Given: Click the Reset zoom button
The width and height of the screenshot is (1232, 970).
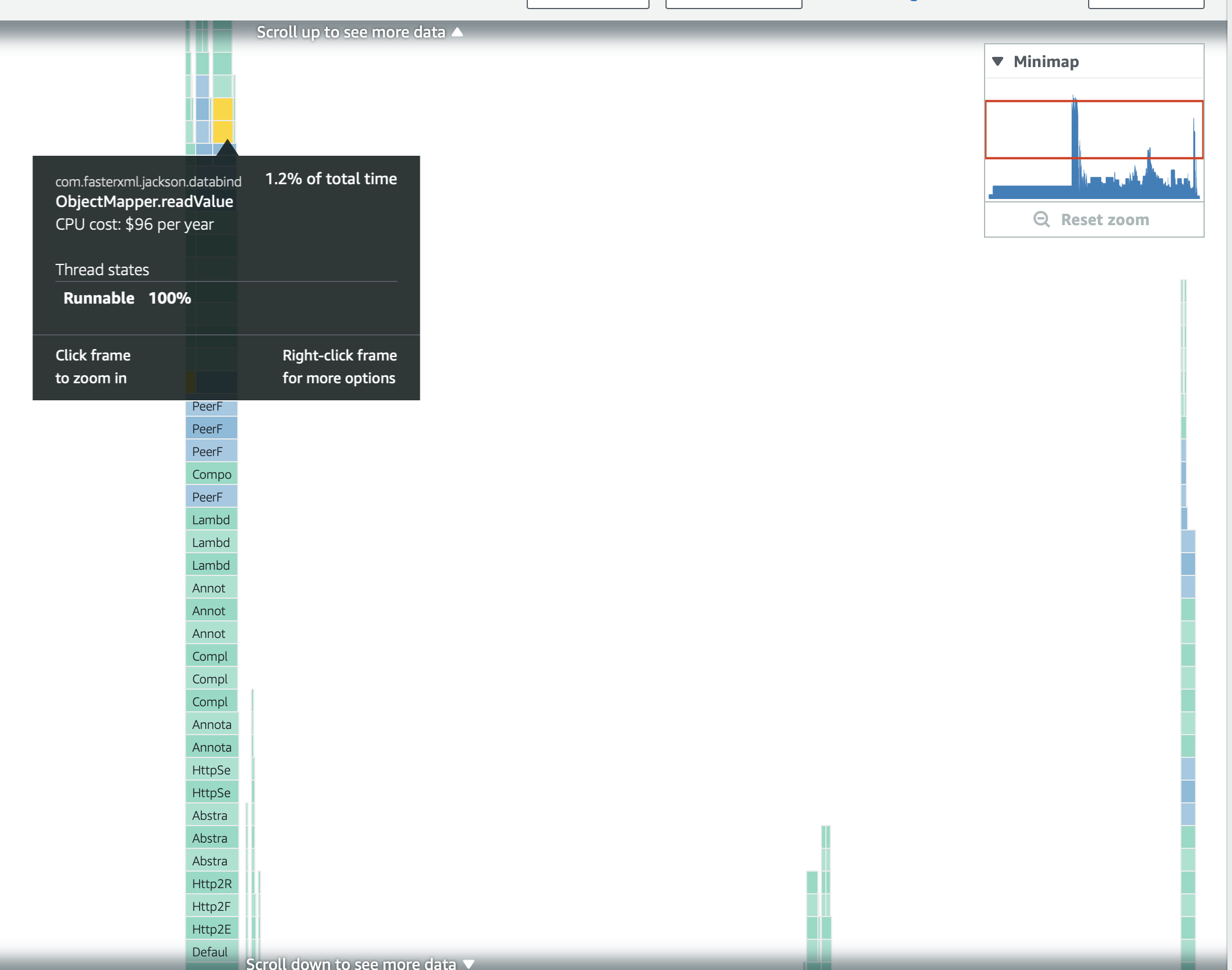Looking at the screenshot, I should pos(1104,219).
